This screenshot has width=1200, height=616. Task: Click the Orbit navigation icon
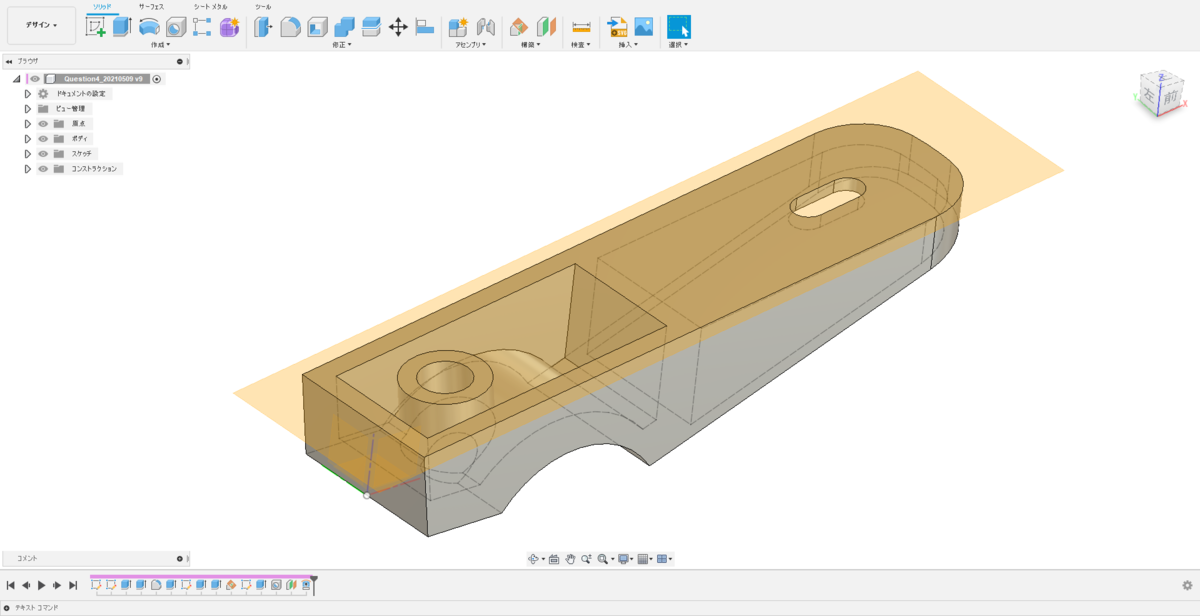coord(535,559)
